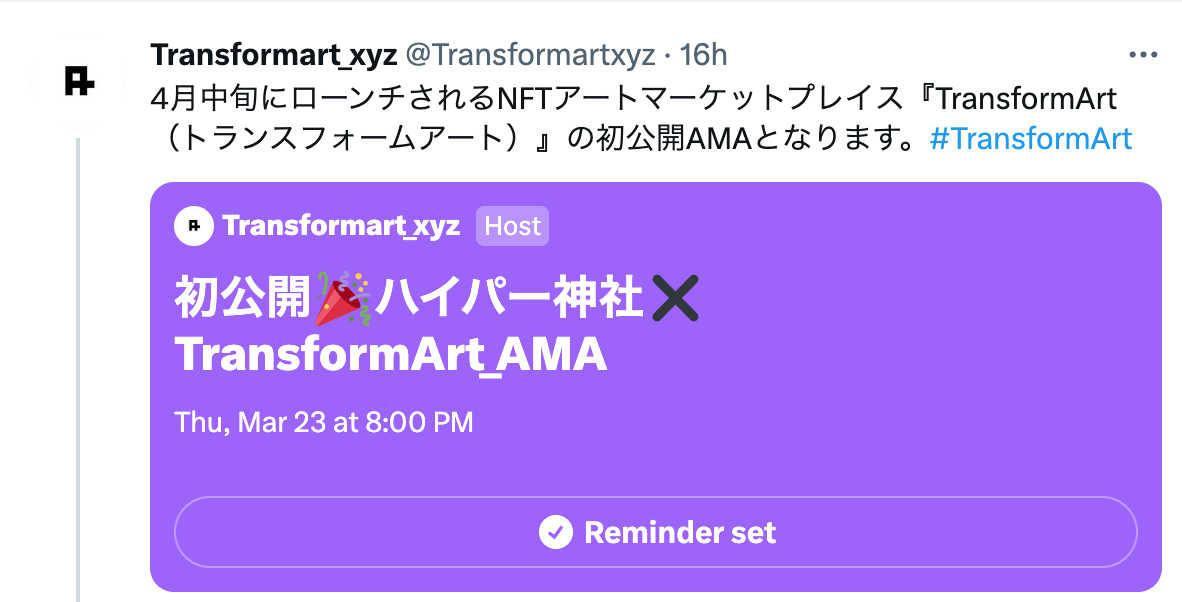
Task: Click the Transformart_xyz host name in Space card
Action: [341, 226]
